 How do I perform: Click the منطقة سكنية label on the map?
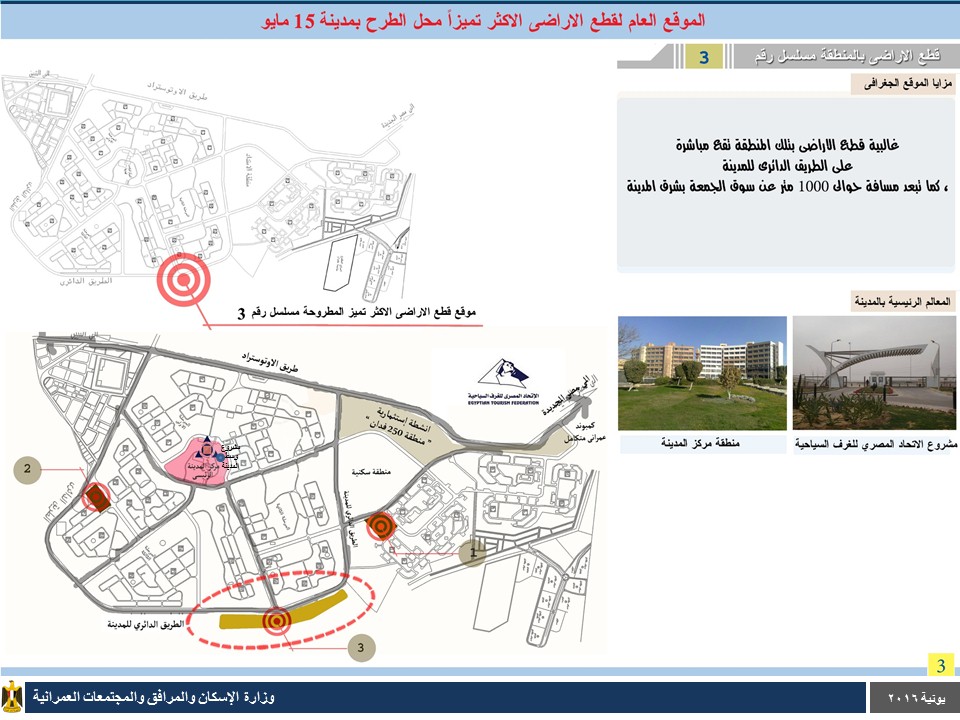(372, 471)
